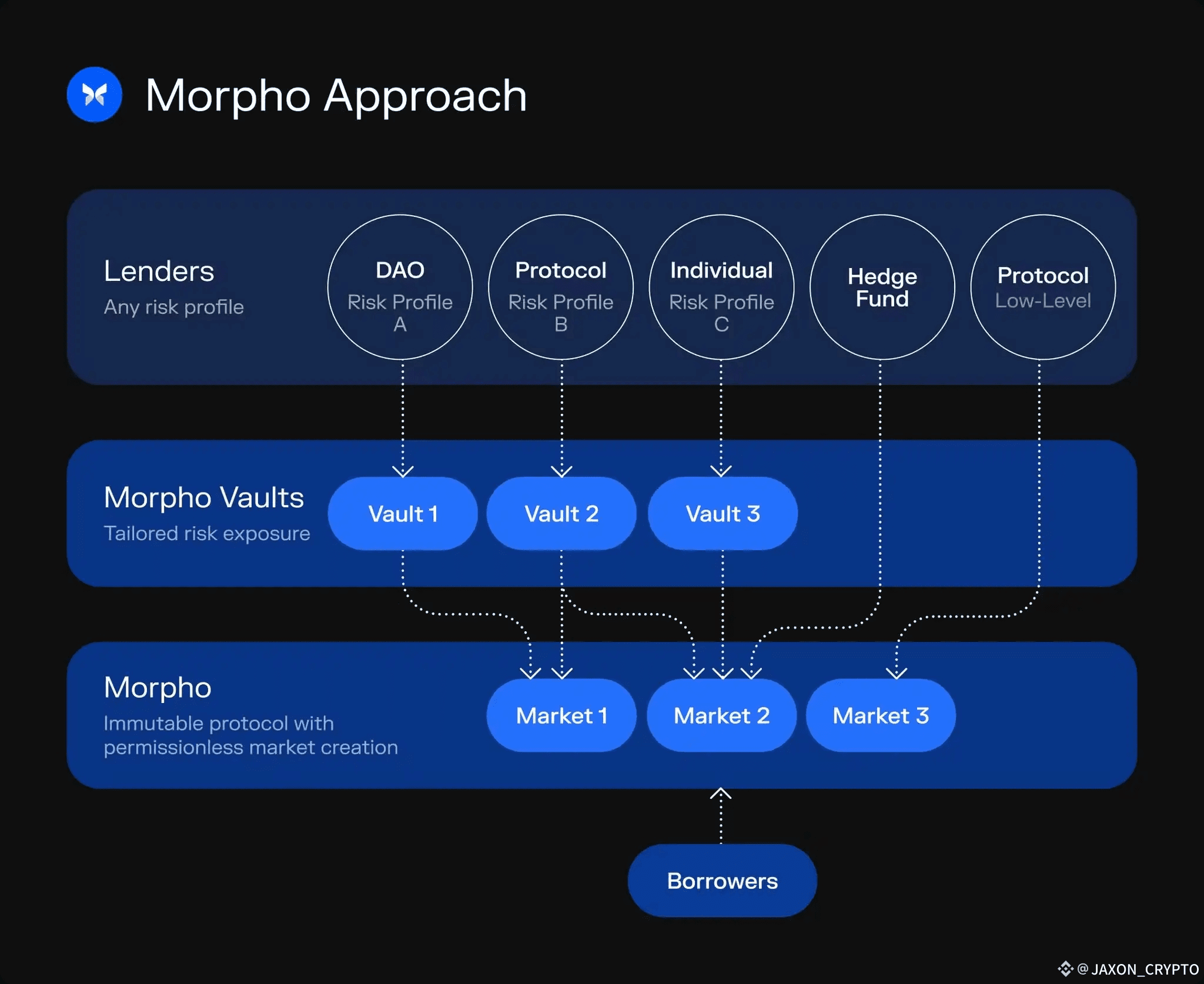The height and width of the screenshot is (984, 1204).
Task: Click the Vault 1 button
Action: [x=403, y=514]
